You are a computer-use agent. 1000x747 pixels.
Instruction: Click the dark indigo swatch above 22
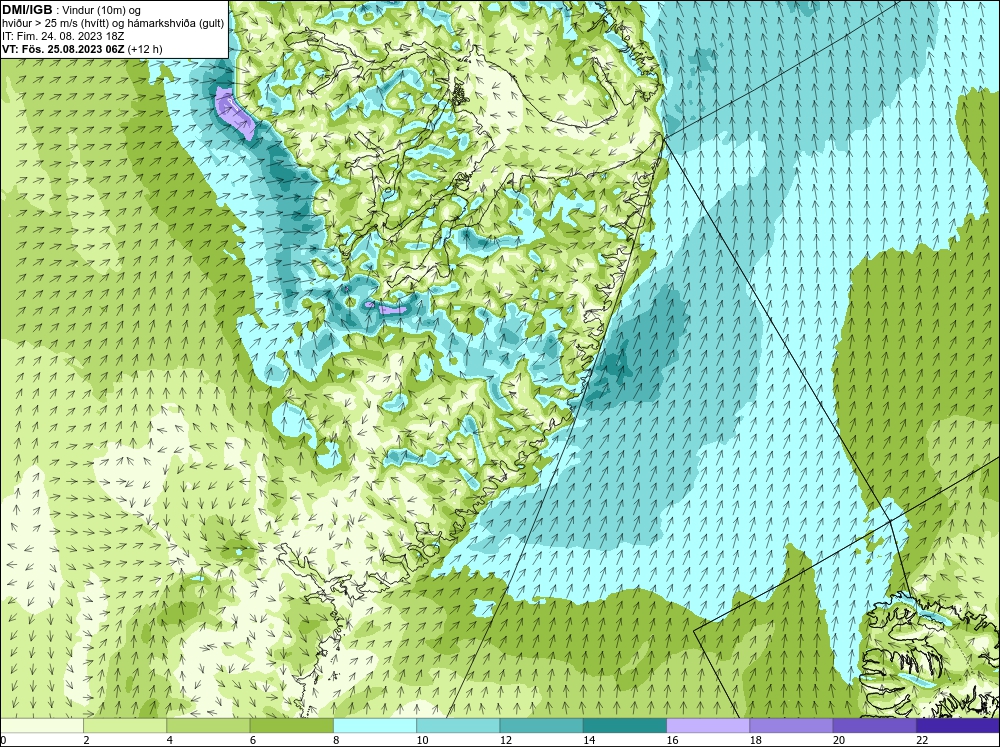point(958,725)
